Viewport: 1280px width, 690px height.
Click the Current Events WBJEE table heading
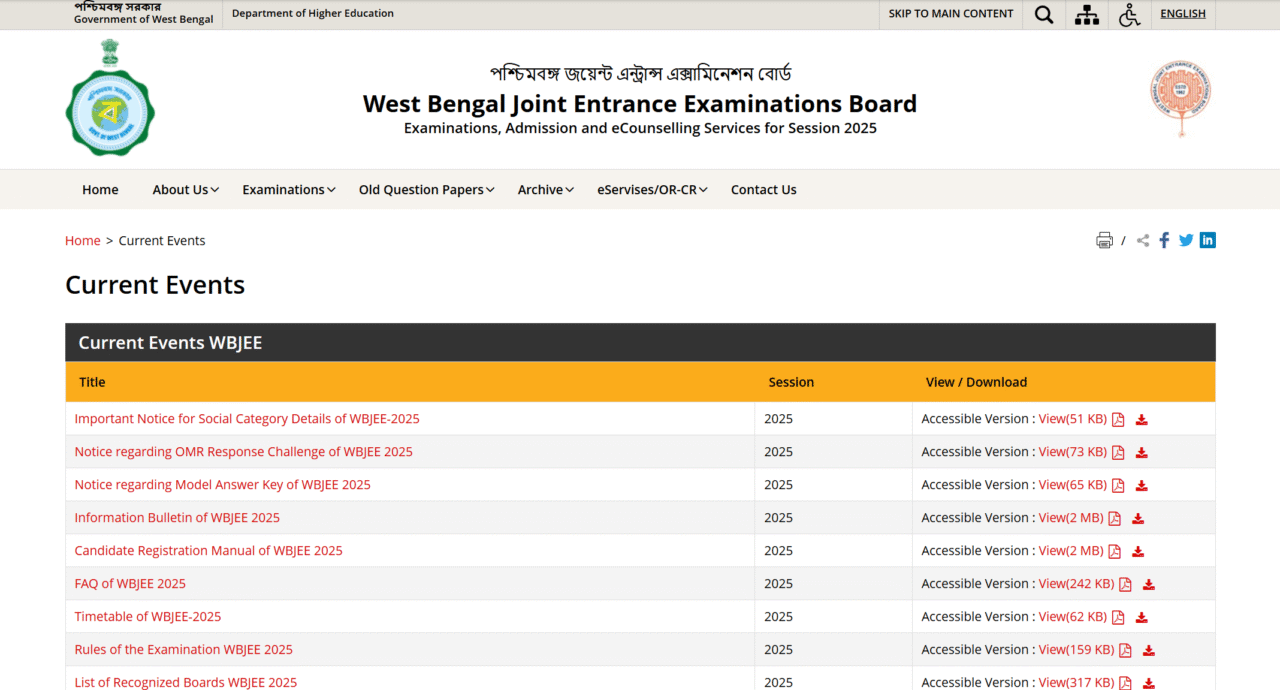pos(170,343)
